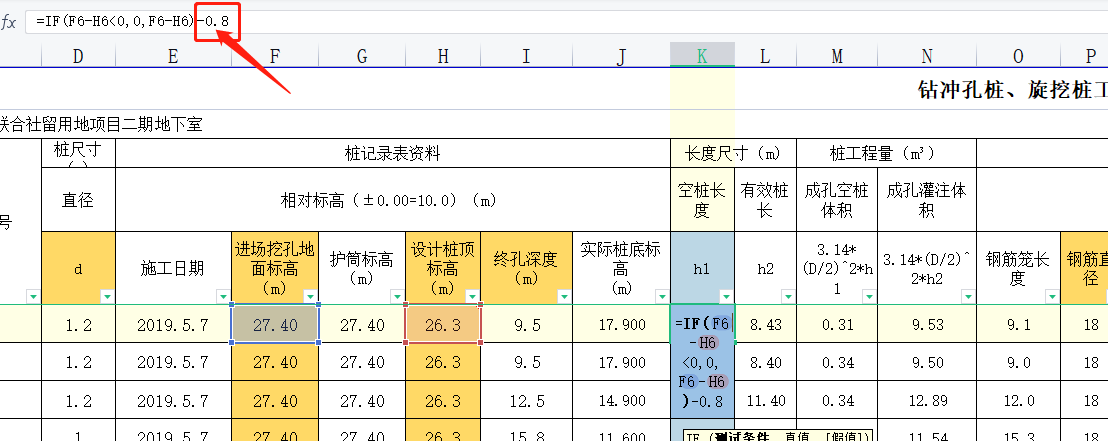Select the cell with value 8.43
The height and width of the screenshot is (441, 1108).
click(x=765, y=324)
